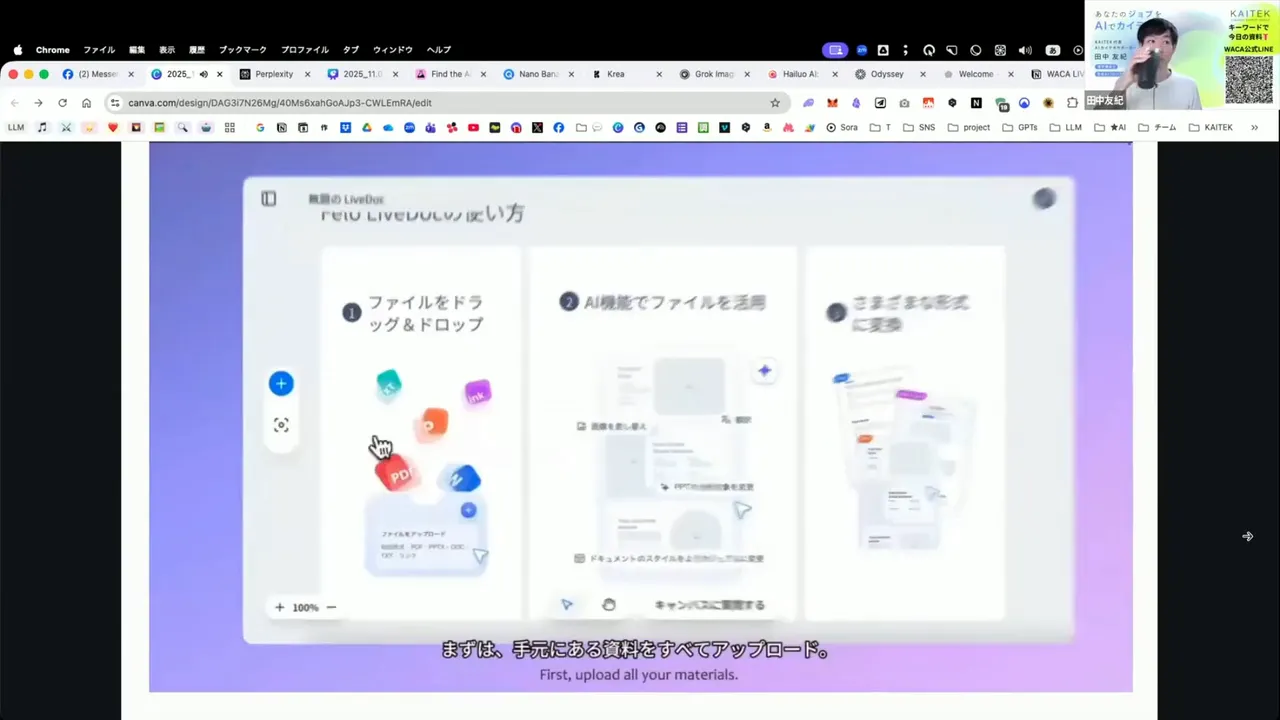
Task: Select the focus frame tool below the plus button
Action: (281, 424)
